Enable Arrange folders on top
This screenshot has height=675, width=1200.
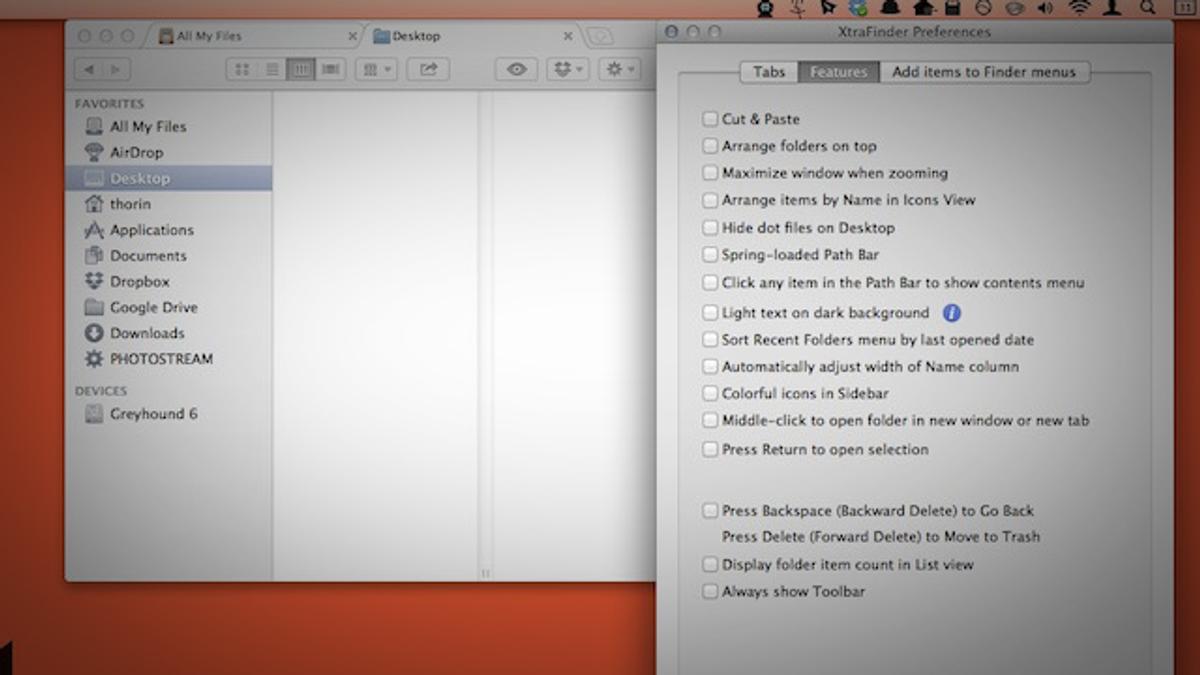click(x=710, y=146)
